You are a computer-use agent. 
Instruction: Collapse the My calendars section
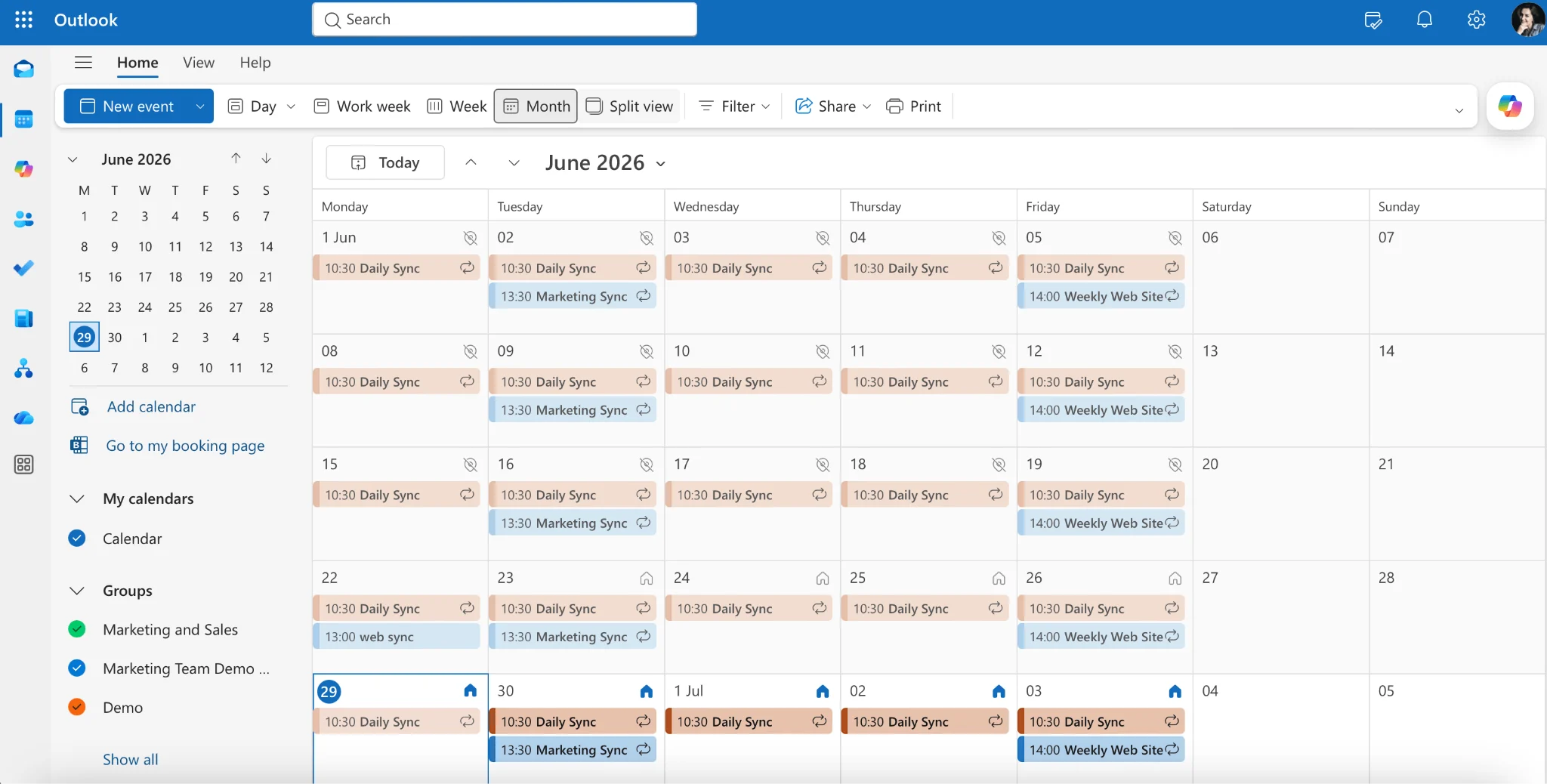(77, 498)
